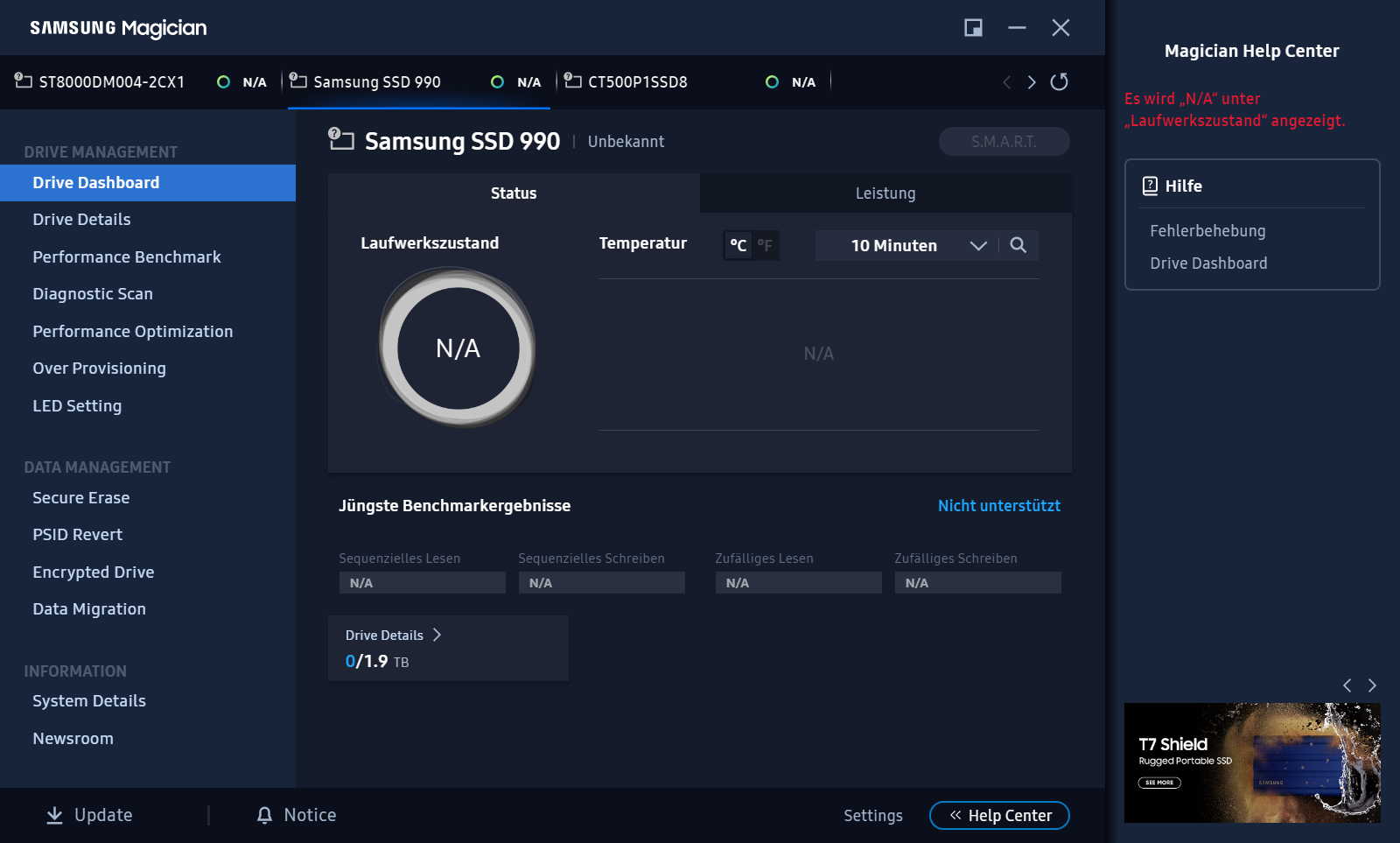This screenshot has width=1400, height=843.
Task: Click the Drive Details capacity card
Action: point(448,649)
